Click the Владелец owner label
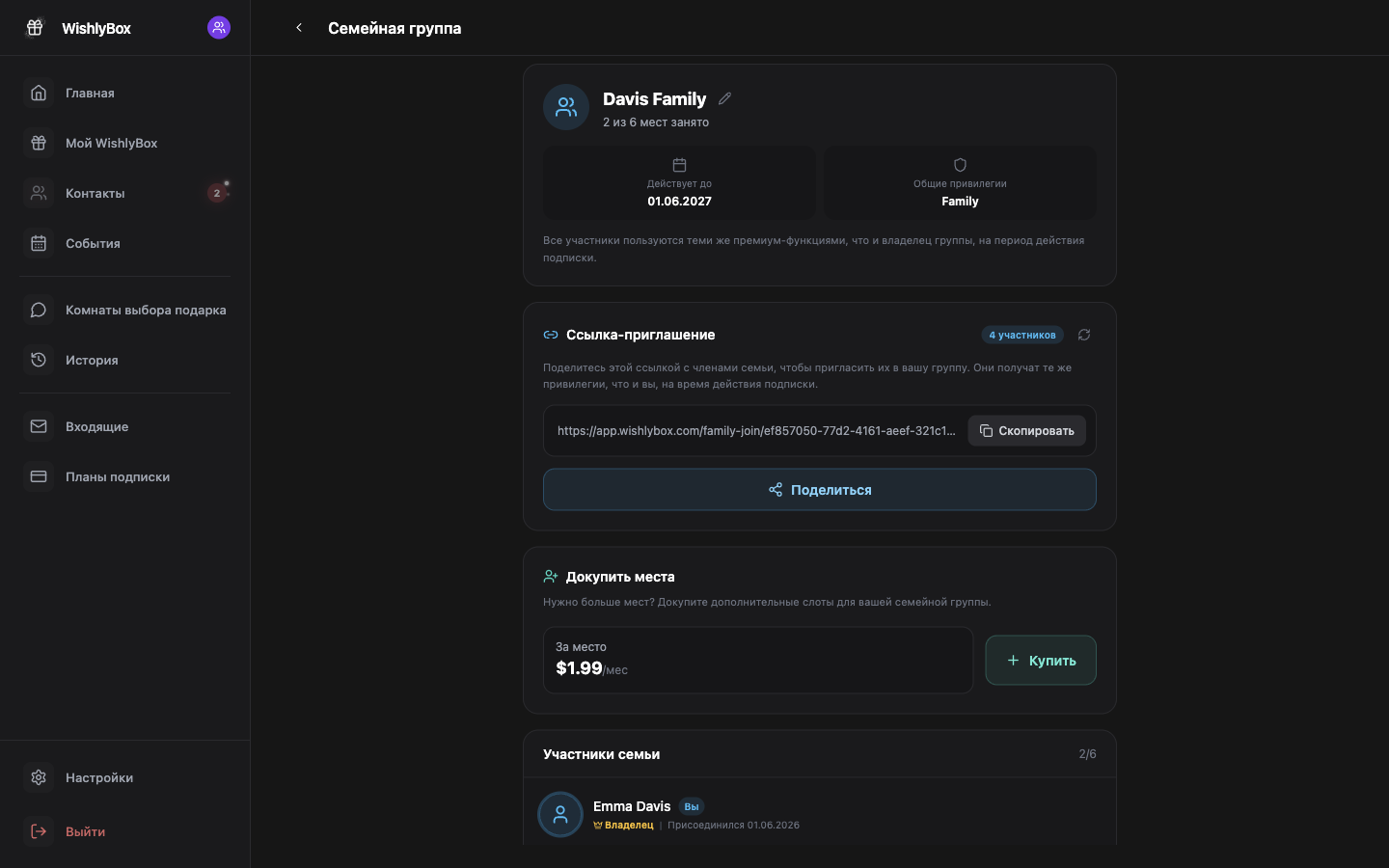This screenshot has height=868, width=1389. point(623,826)
